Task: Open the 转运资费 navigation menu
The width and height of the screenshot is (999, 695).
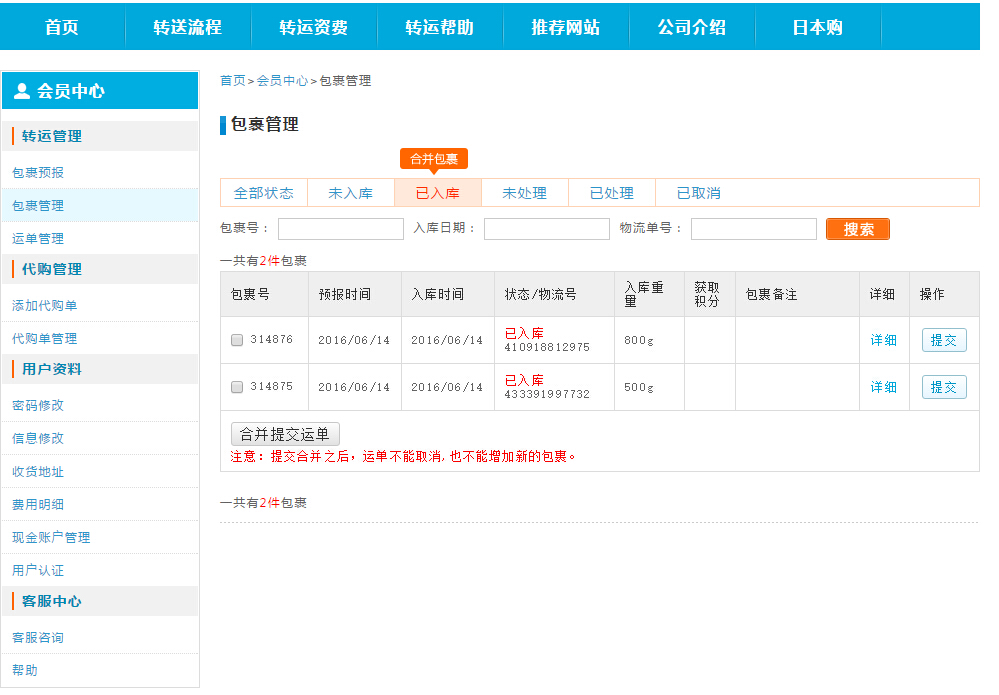Action: (x=314, y=27)
